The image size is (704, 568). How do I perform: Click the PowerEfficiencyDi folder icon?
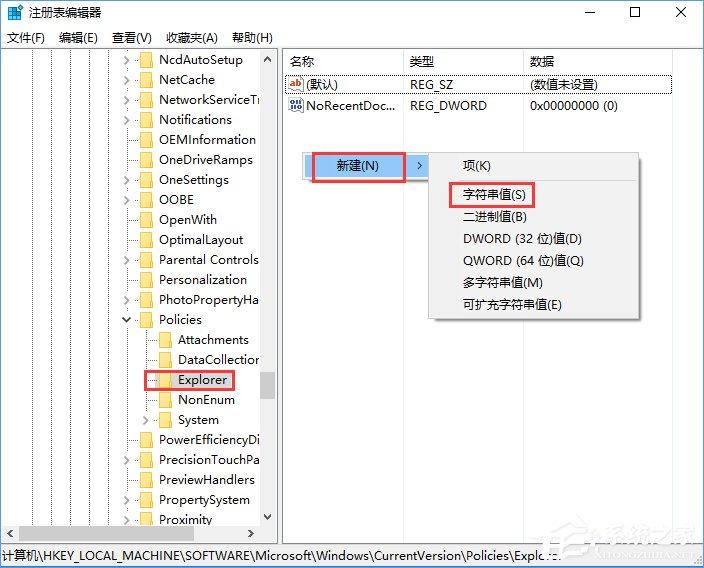(146, 440)
